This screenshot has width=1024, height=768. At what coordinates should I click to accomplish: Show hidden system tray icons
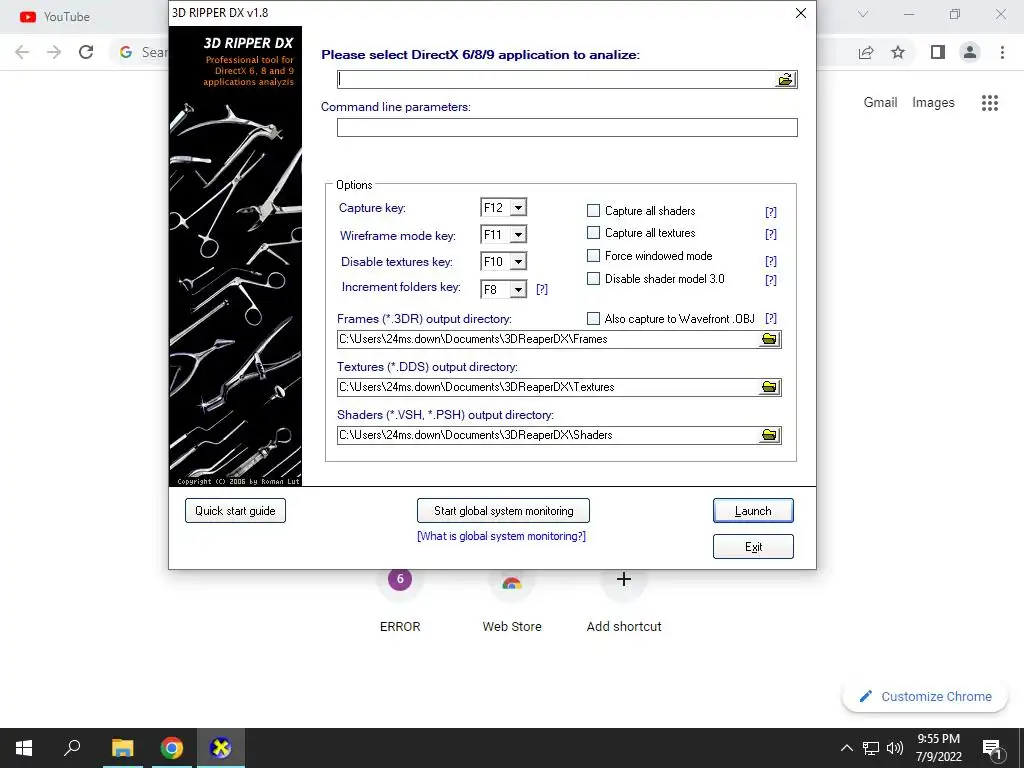[846, 748]
